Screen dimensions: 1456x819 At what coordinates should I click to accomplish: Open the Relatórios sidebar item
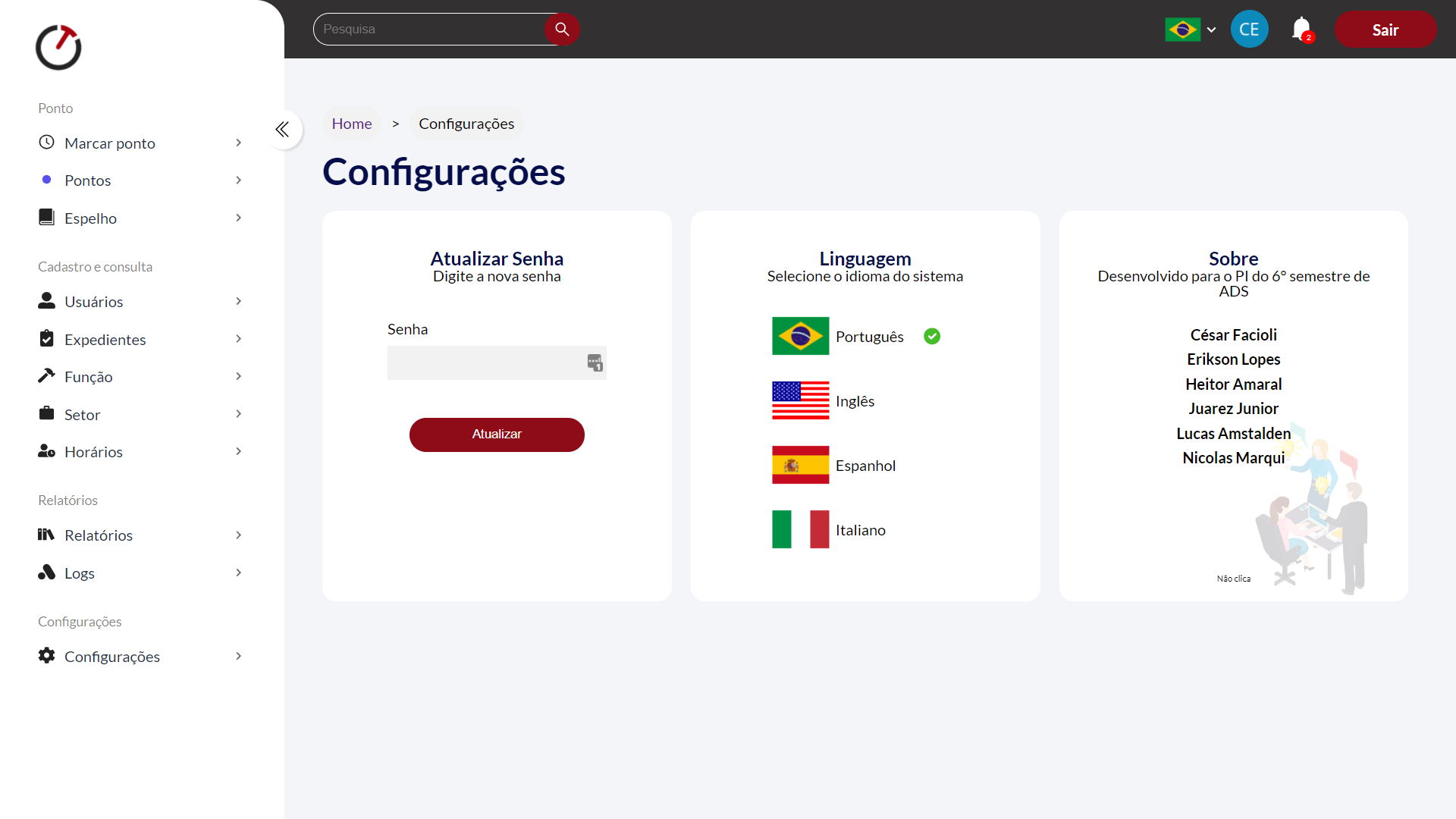click(x=99, y=535)
